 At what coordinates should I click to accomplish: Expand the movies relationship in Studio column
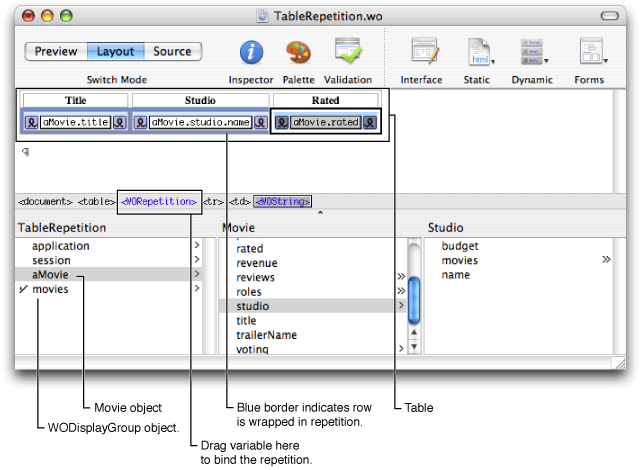[605, 260]
